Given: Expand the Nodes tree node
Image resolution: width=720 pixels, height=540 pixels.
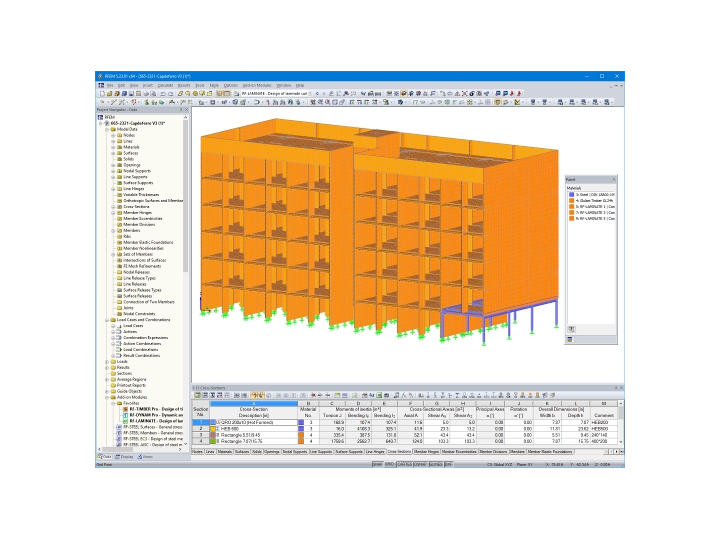Looking at the screenshot, I should [113, 135].
